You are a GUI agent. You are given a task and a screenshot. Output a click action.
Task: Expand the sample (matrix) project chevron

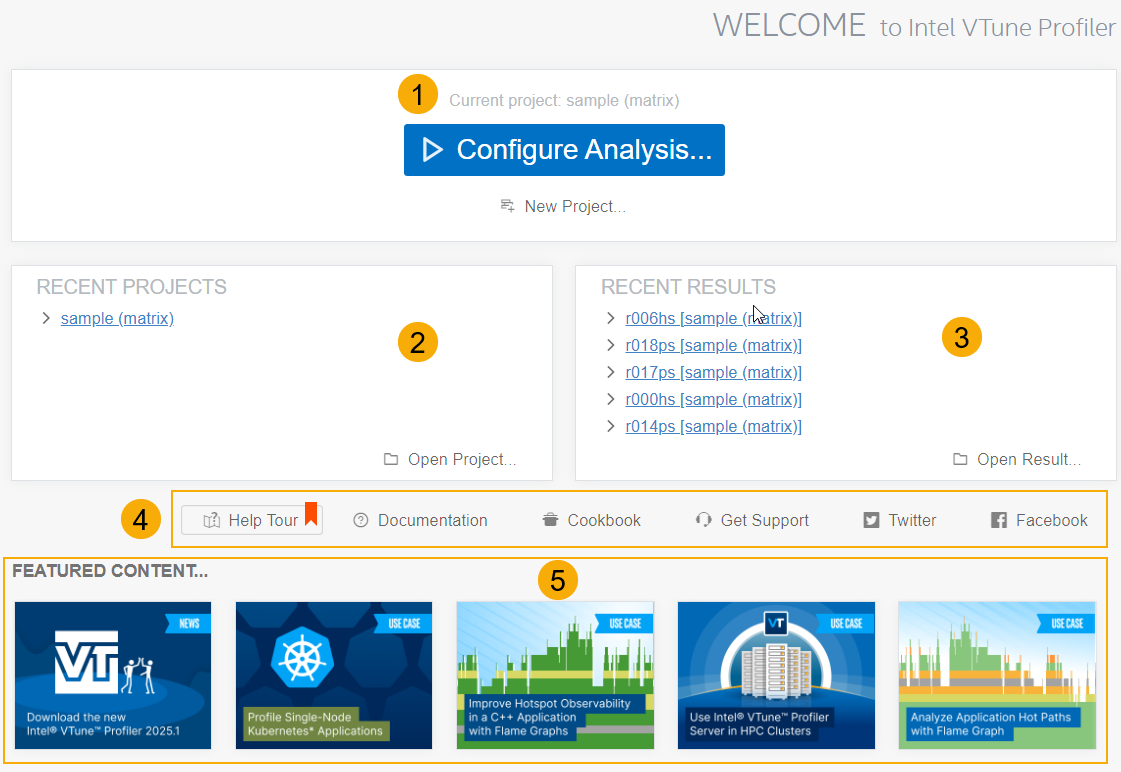46,318
